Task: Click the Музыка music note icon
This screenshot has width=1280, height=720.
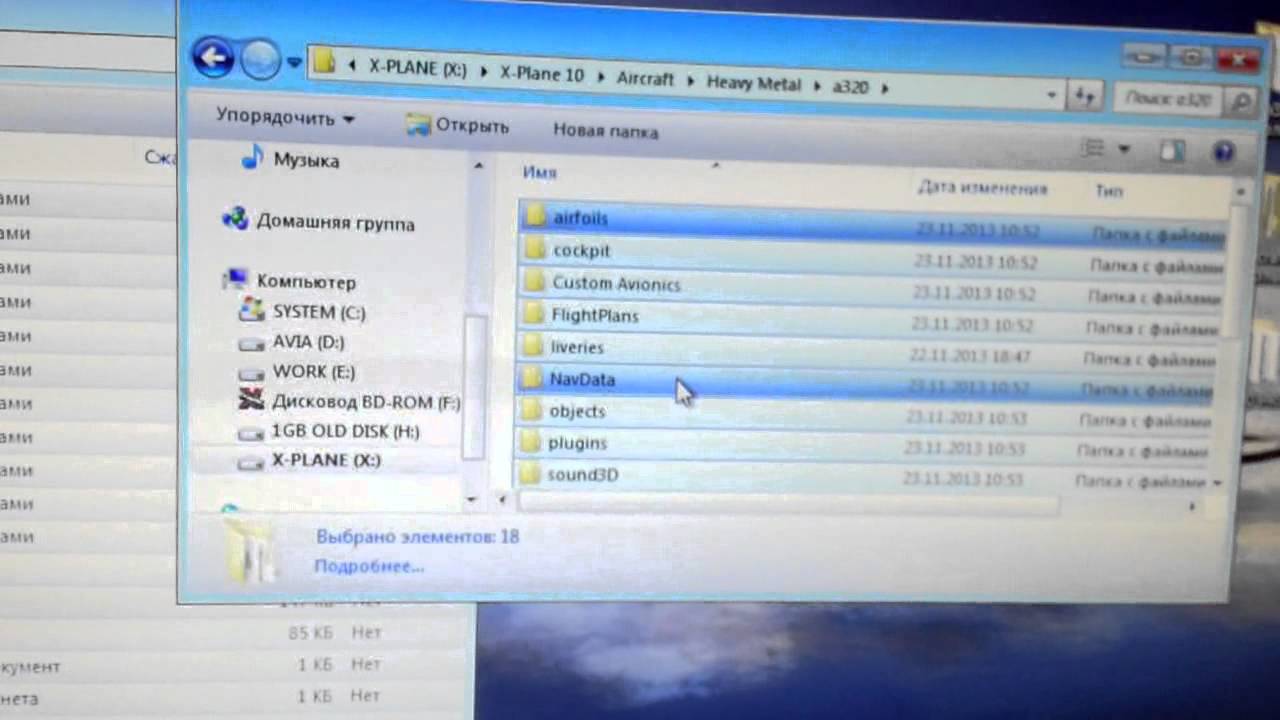Action: 253,157
